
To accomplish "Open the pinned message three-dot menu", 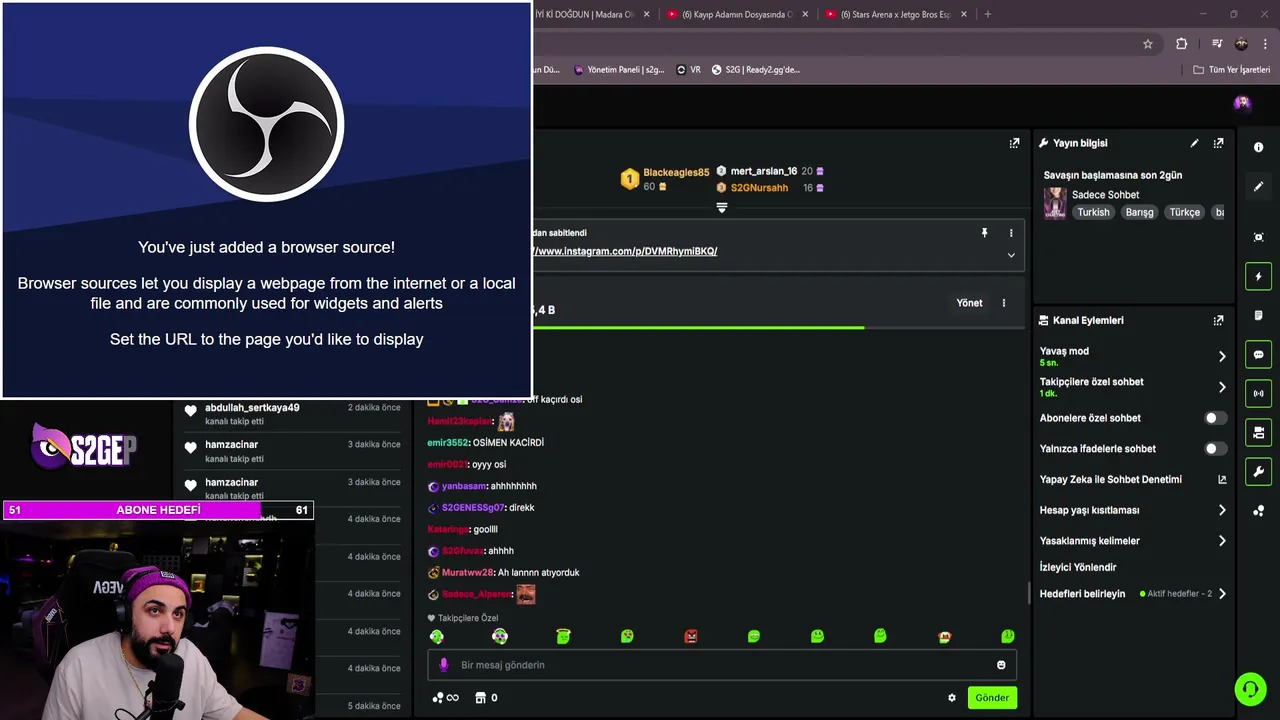I will point(1011,233).
